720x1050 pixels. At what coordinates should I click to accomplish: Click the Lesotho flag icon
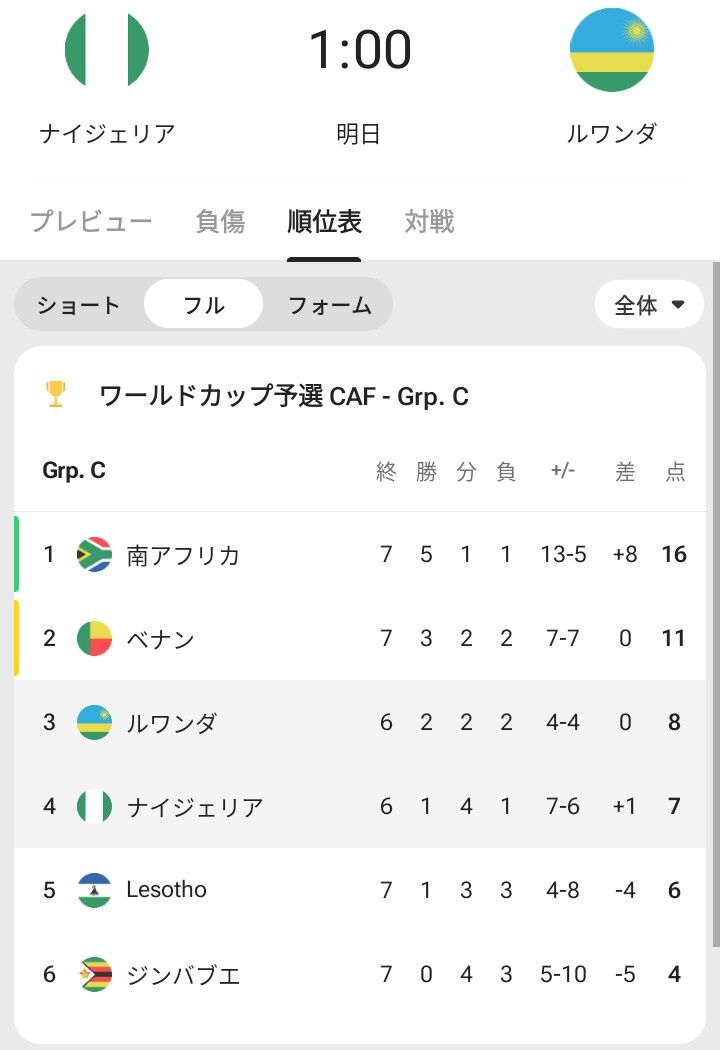coord(94,890)
